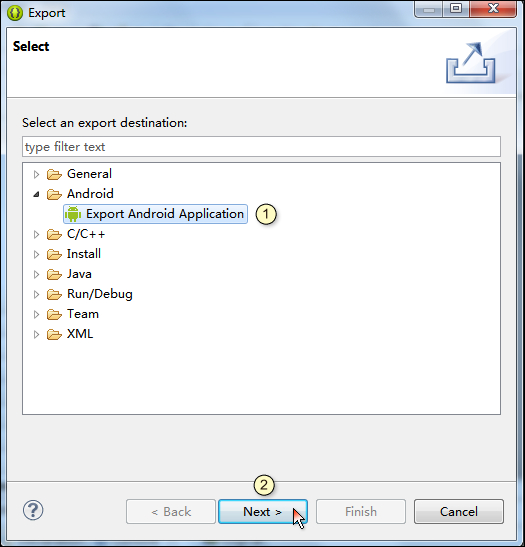This screenshot has height=547, width=525.
Task: Click the Next button
Action: (263, 511)
